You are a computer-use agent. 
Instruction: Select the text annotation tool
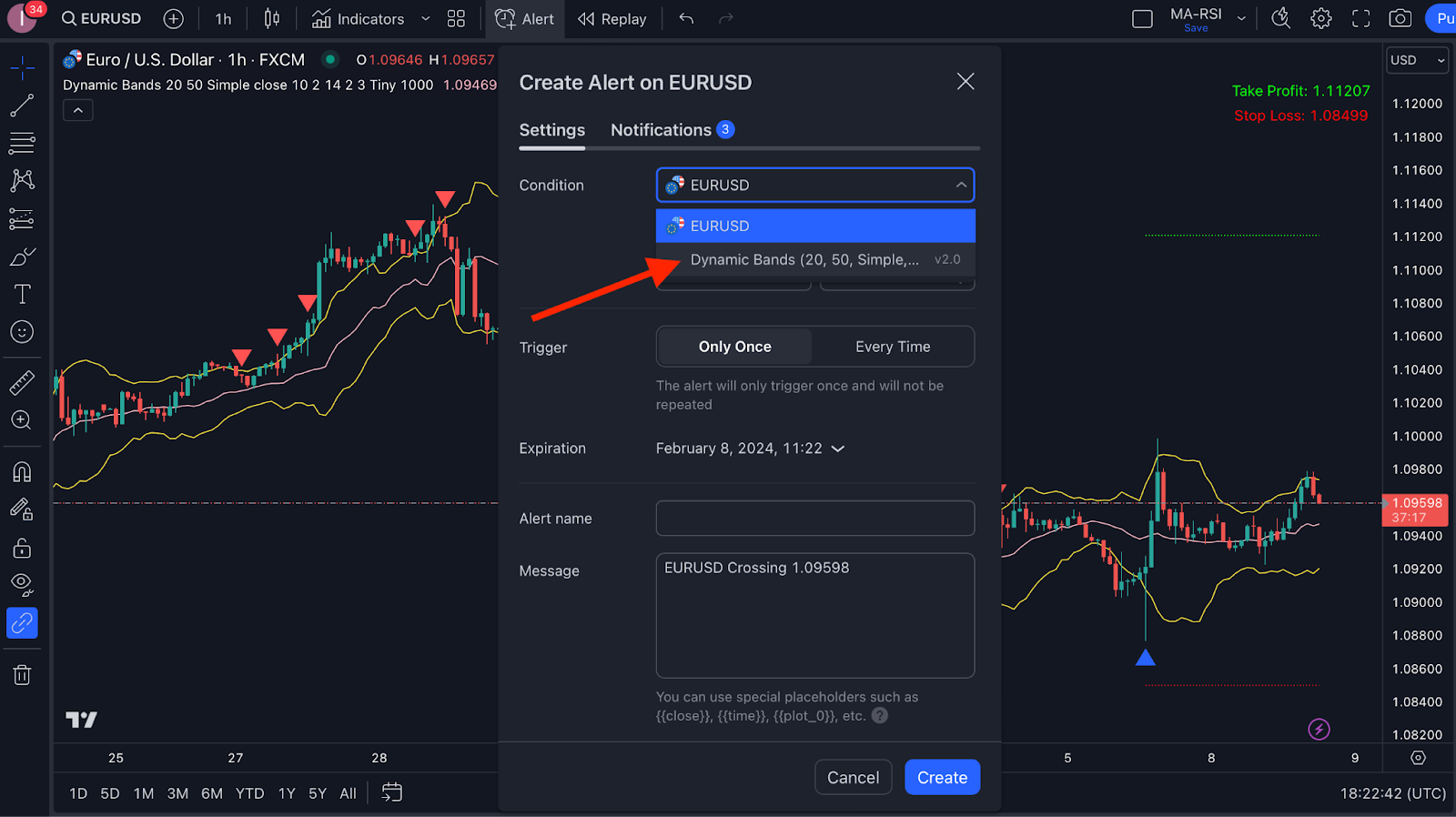[22, 294]
